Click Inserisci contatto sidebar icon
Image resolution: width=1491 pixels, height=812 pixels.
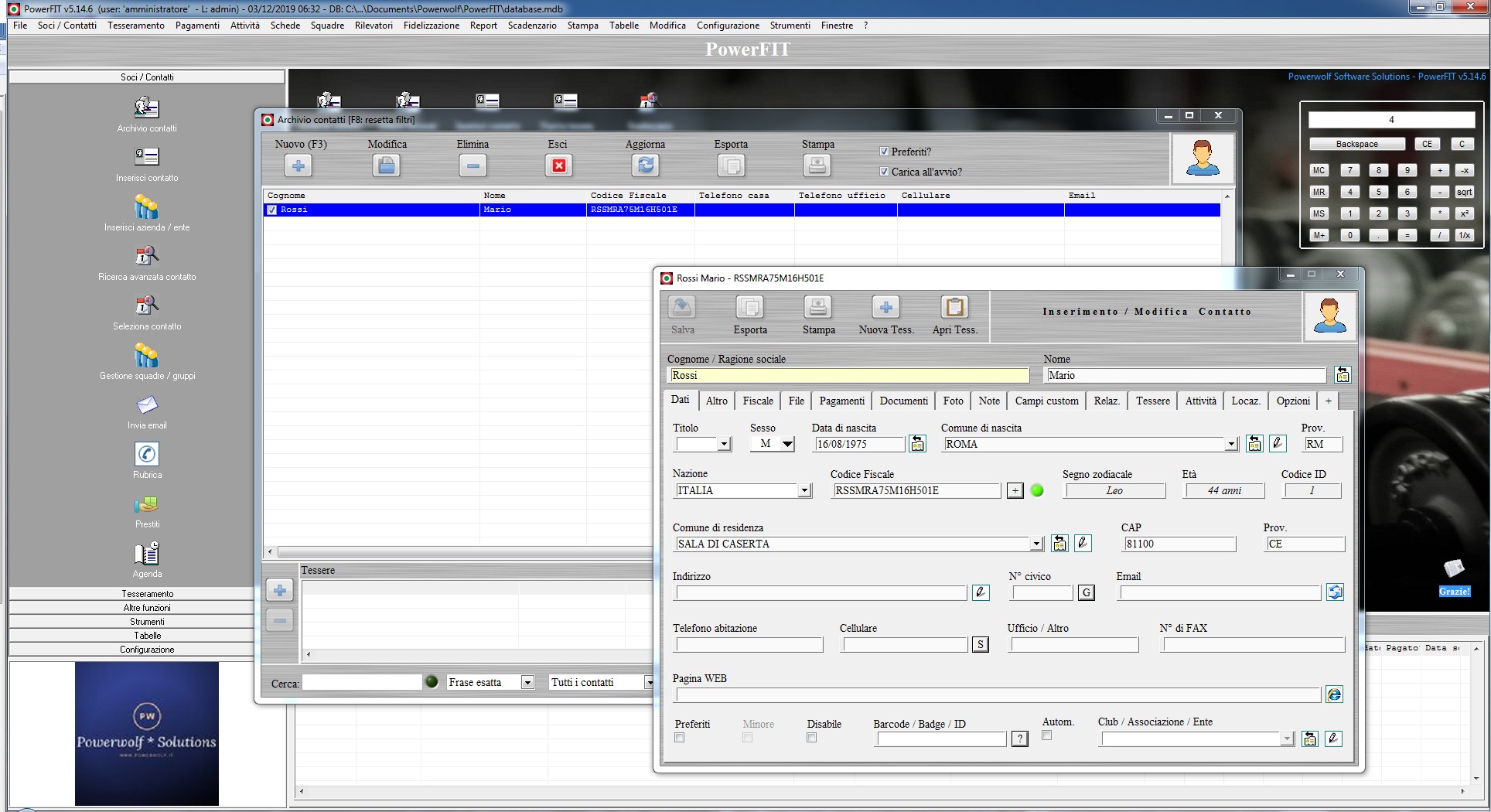click(147, 157)
